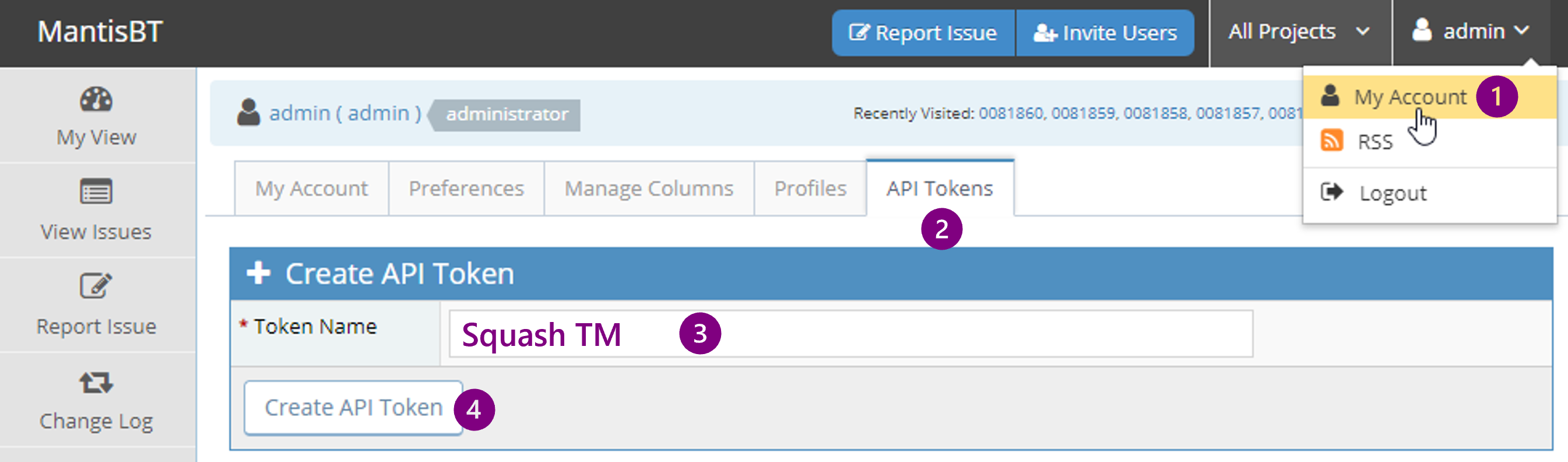This screenshot has width=1568, height=462.
Task: Click the Report Issue sidebar icon
Action: (x=96, y=286)
